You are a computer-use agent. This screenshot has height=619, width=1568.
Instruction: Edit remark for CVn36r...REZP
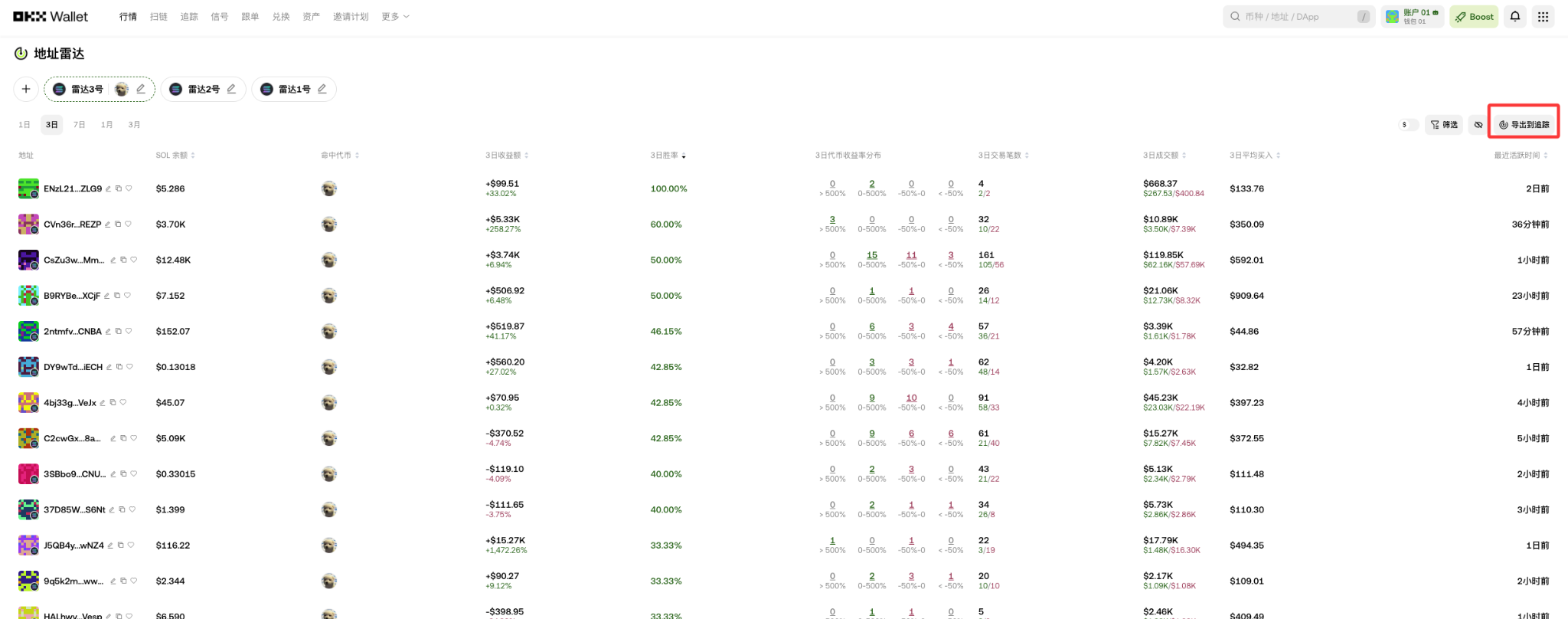pos(107,224)
